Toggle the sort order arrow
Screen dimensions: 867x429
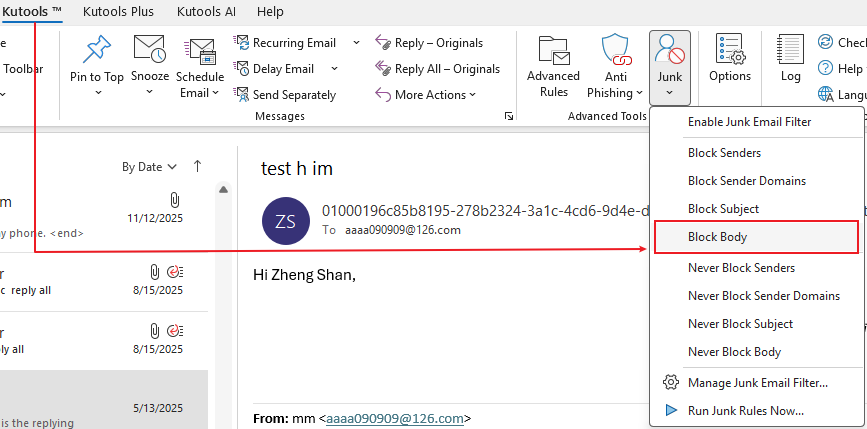tap(198, 166)
